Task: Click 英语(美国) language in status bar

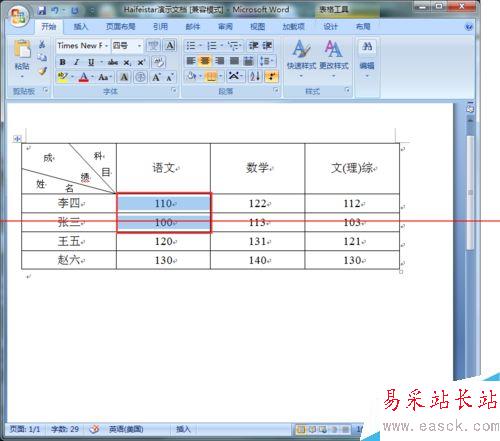Action: 126,429
